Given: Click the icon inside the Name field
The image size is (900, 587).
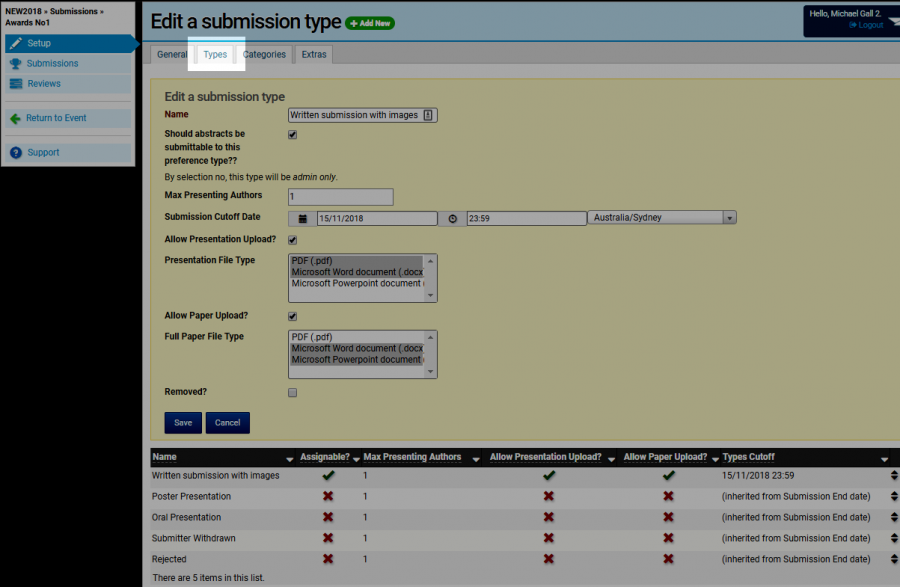Looking at the screenshot, I should 428,115.
